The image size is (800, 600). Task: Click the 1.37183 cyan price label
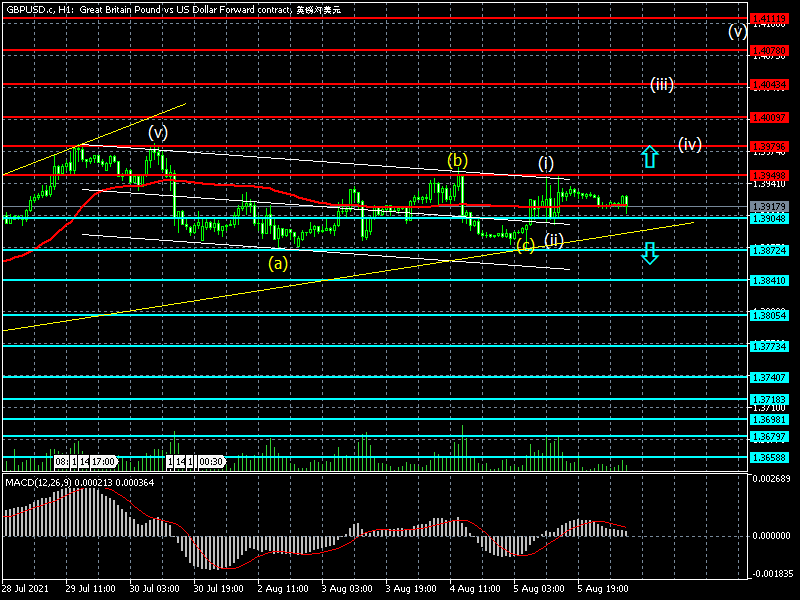coord(769,399)
